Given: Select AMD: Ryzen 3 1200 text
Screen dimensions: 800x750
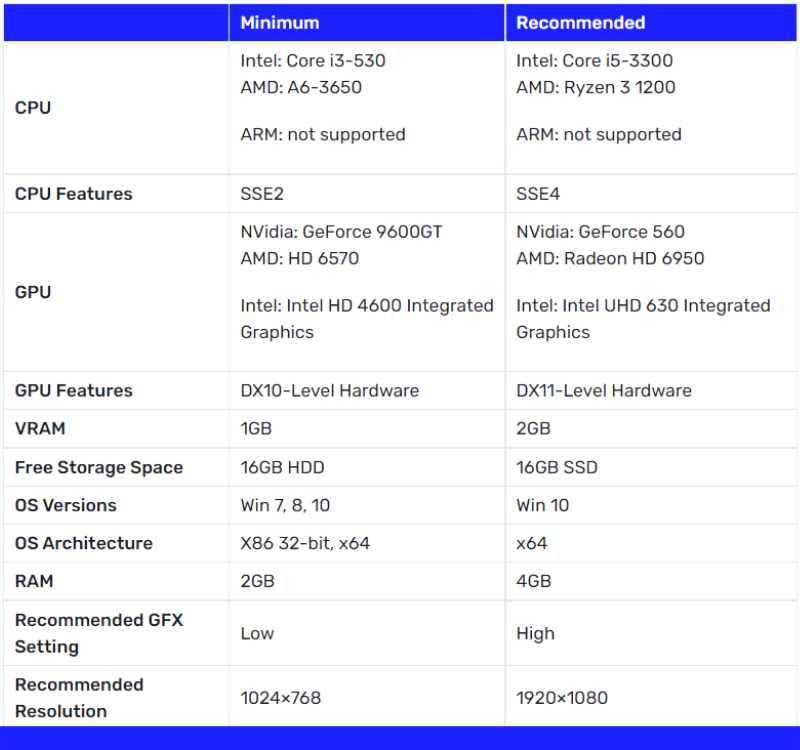Looking at the screenshot, I should pyautogui.click(x=595, y=87).
